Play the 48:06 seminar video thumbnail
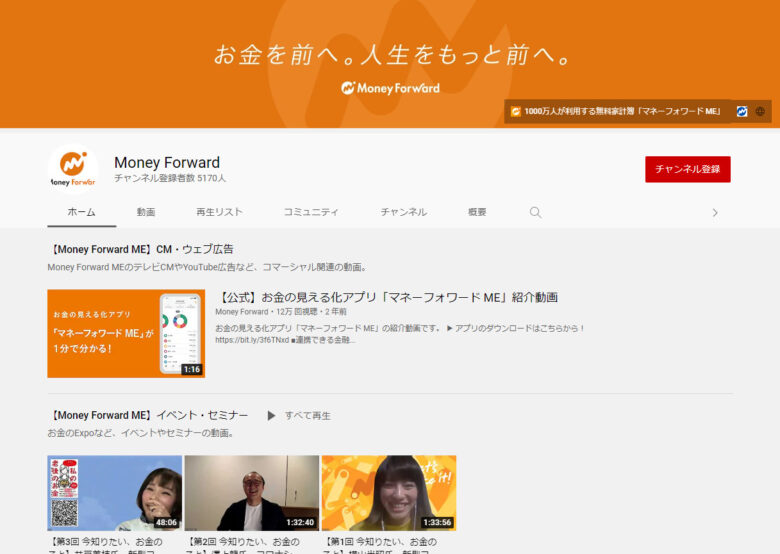The width and height of the screenshot is (780, 554). tap(115, 493)
